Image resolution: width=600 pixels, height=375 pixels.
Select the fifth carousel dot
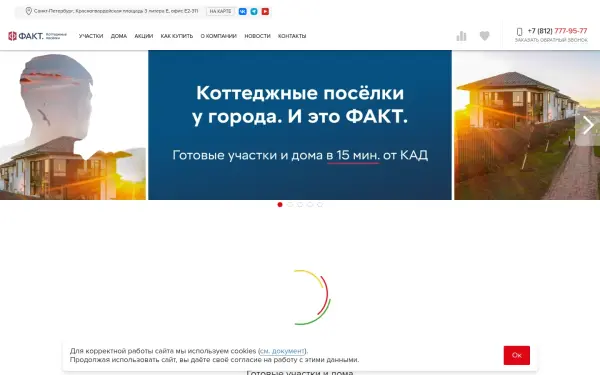pyautogui.click(x=320, y=205)
